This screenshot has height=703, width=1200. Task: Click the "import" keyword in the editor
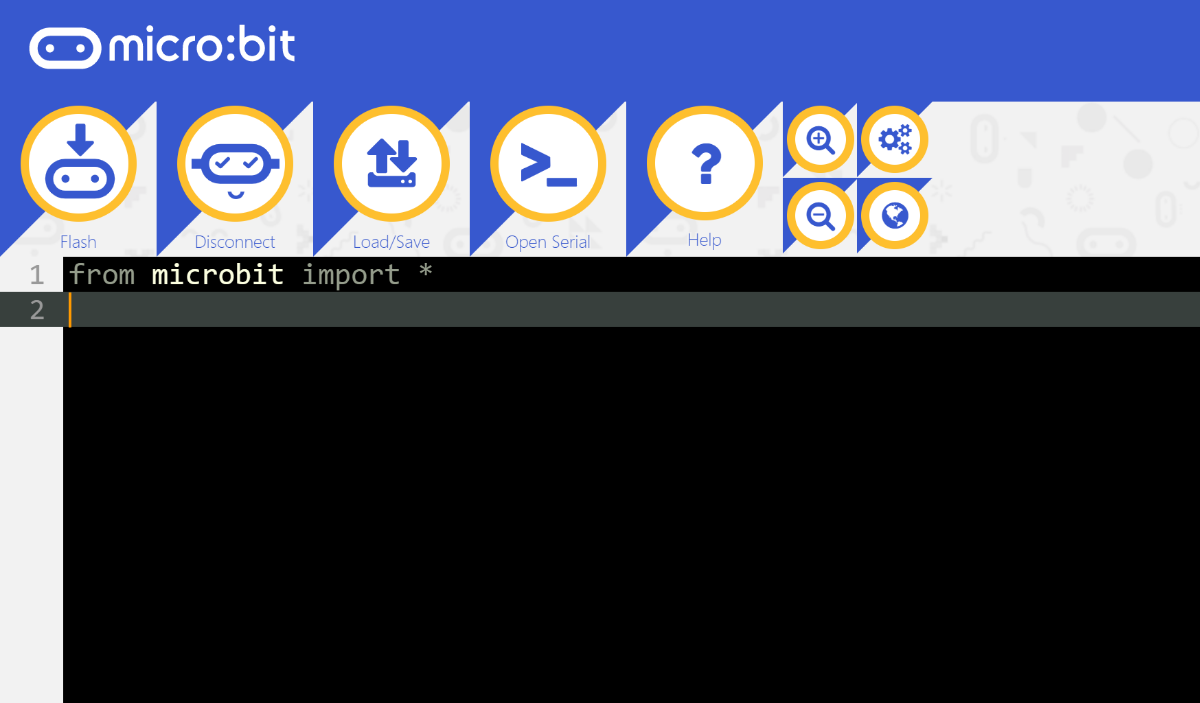point(351,275)
